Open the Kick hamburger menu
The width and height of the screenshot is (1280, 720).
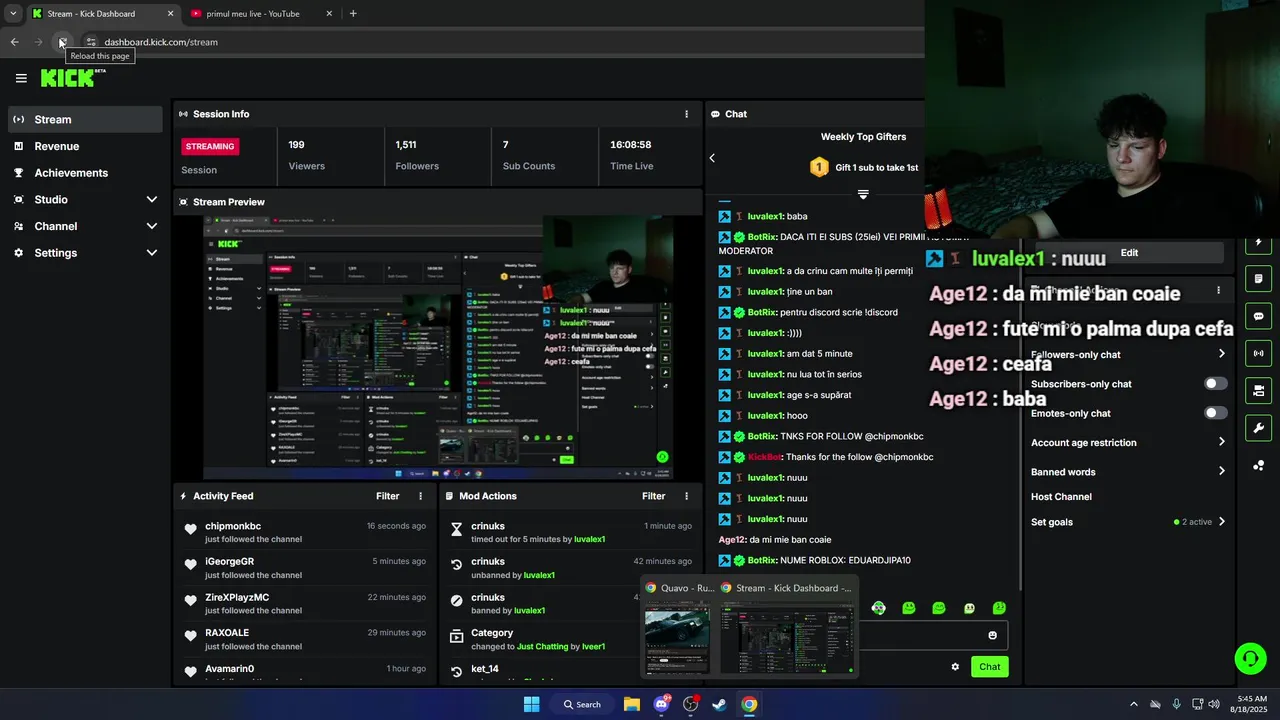pyautogui.click(x=21, y=78)
